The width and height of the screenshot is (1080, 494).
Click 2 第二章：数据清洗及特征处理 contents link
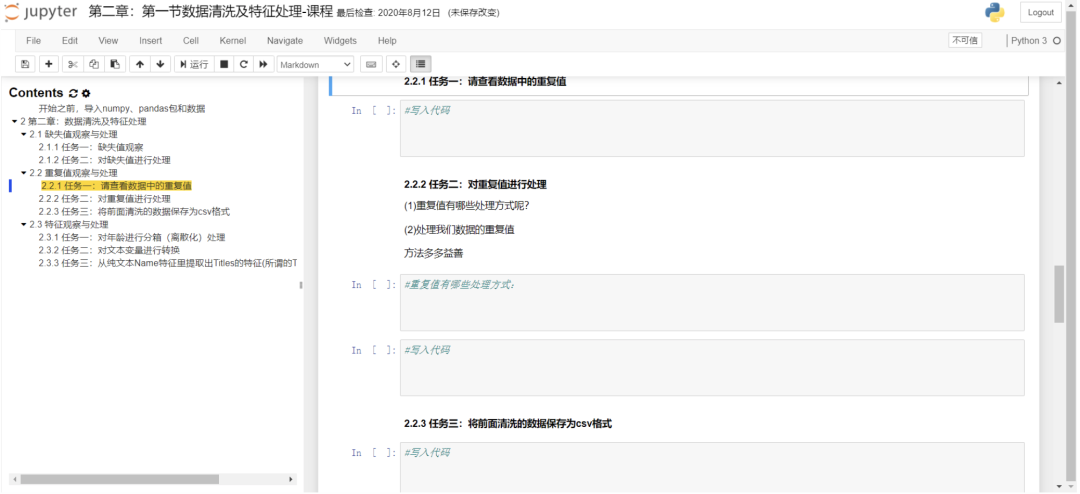pyautogui.click(x=83, y=121)
